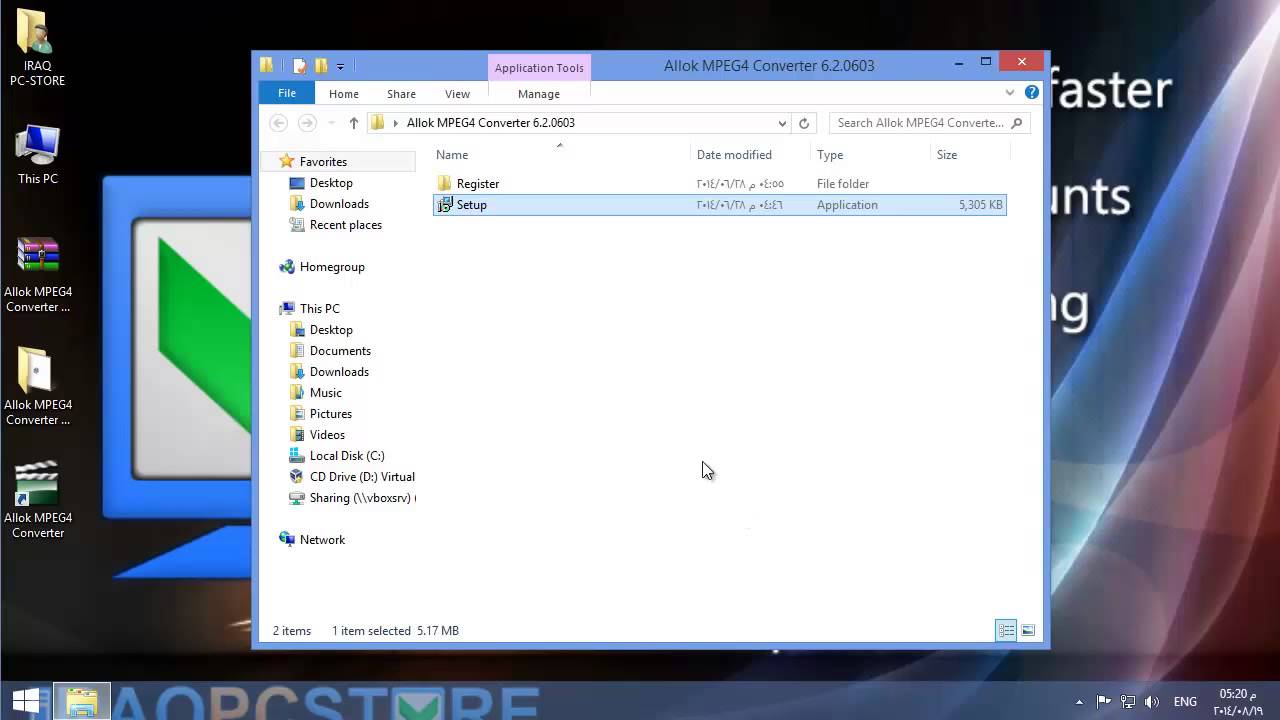Image resolution: width=1280 pixels, height=720 pixels.
Task: Expand address bar root chevron arrow
Action: [x=396, y=123]
